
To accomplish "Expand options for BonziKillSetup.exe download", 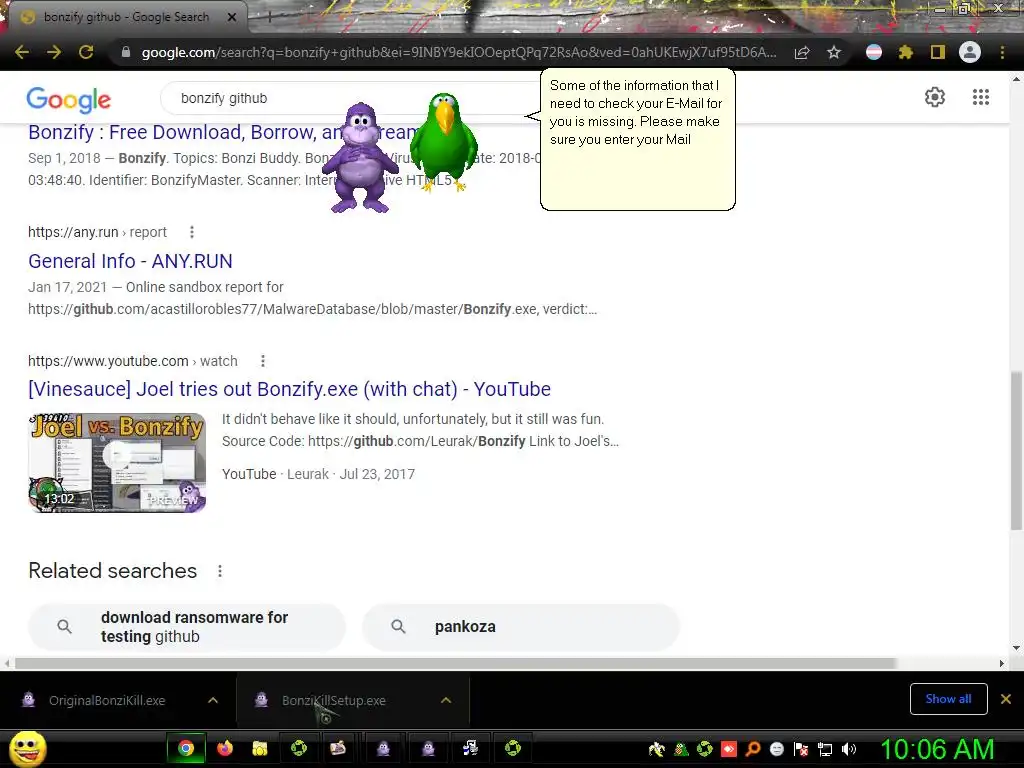I will click(446, 700).
